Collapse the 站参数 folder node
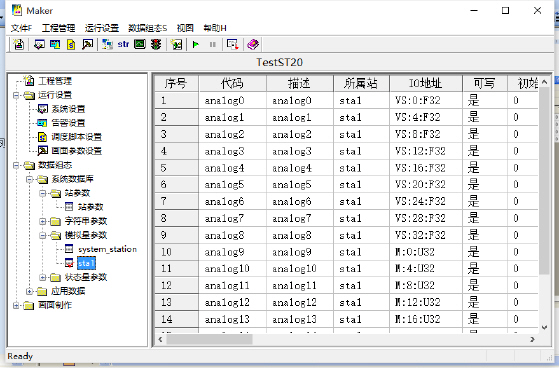Screen dimensions: 559x368 [43, 193]
